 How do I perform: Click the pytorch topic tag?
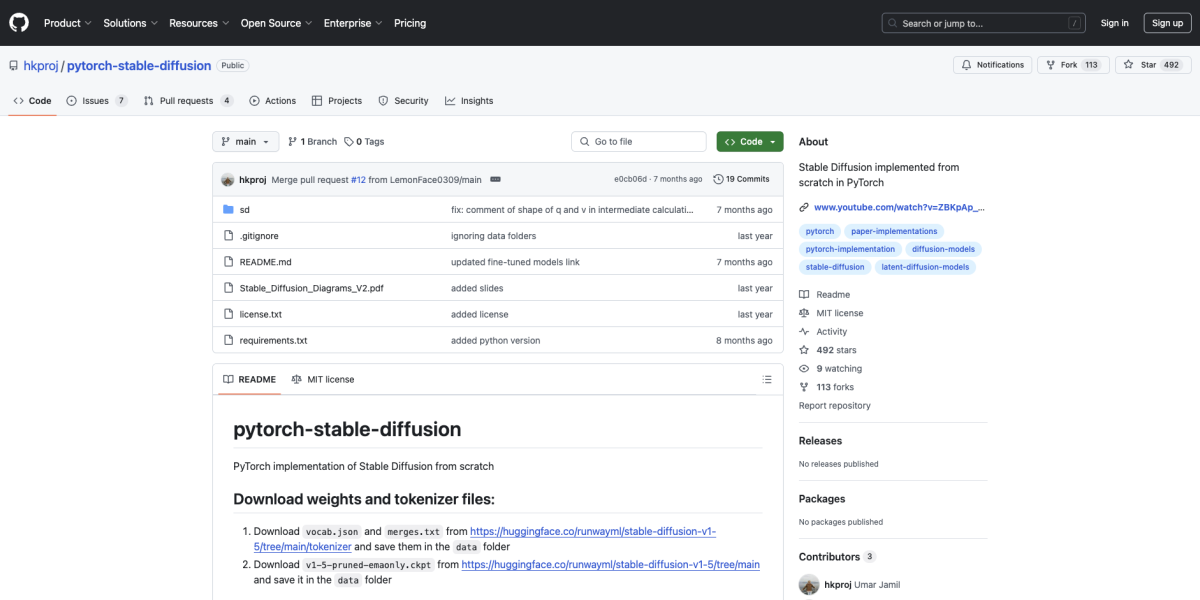point(819,231)
